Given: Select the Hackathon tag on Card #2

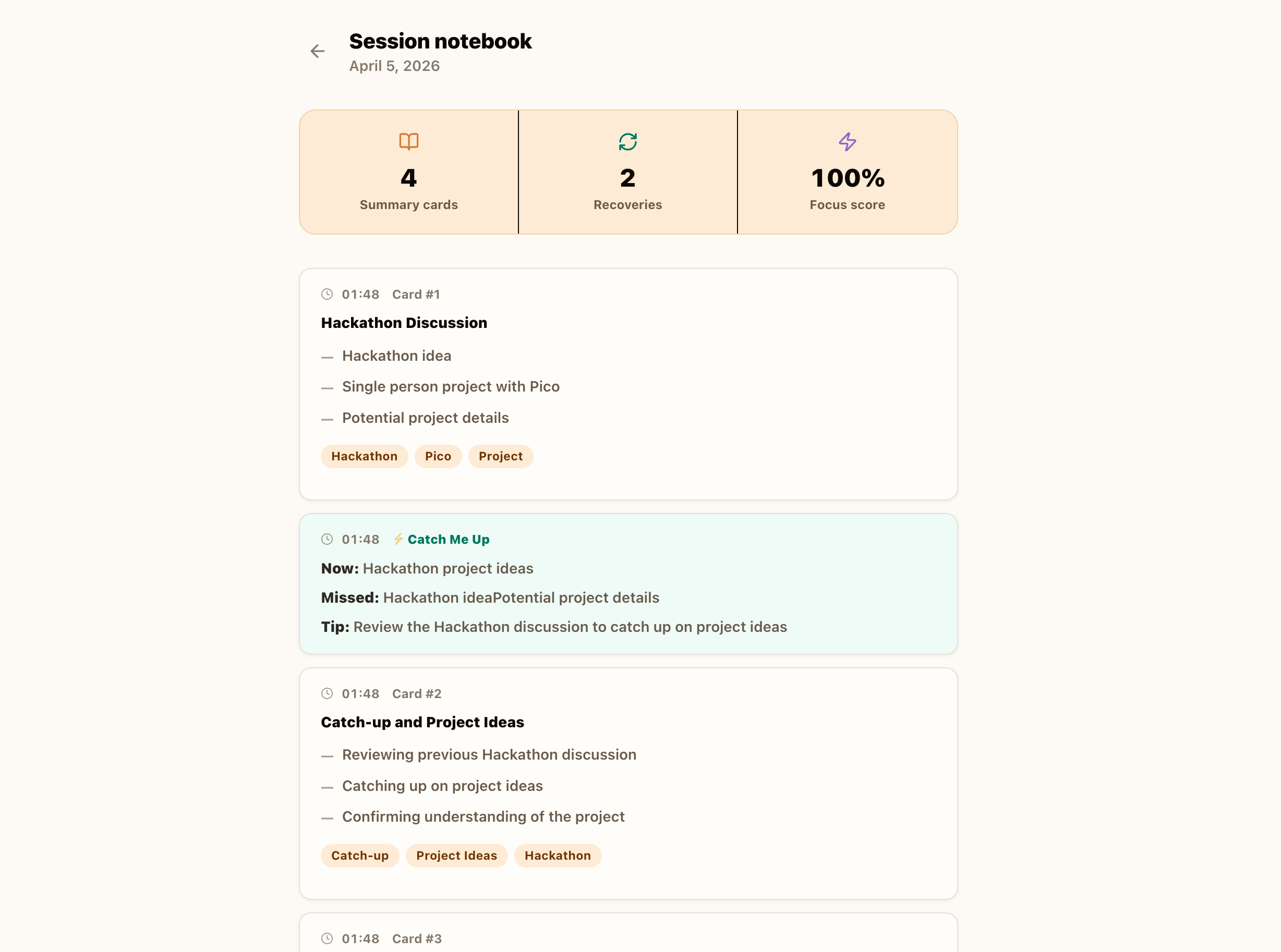Looking at the screenshot, I should tap(557, 855).
